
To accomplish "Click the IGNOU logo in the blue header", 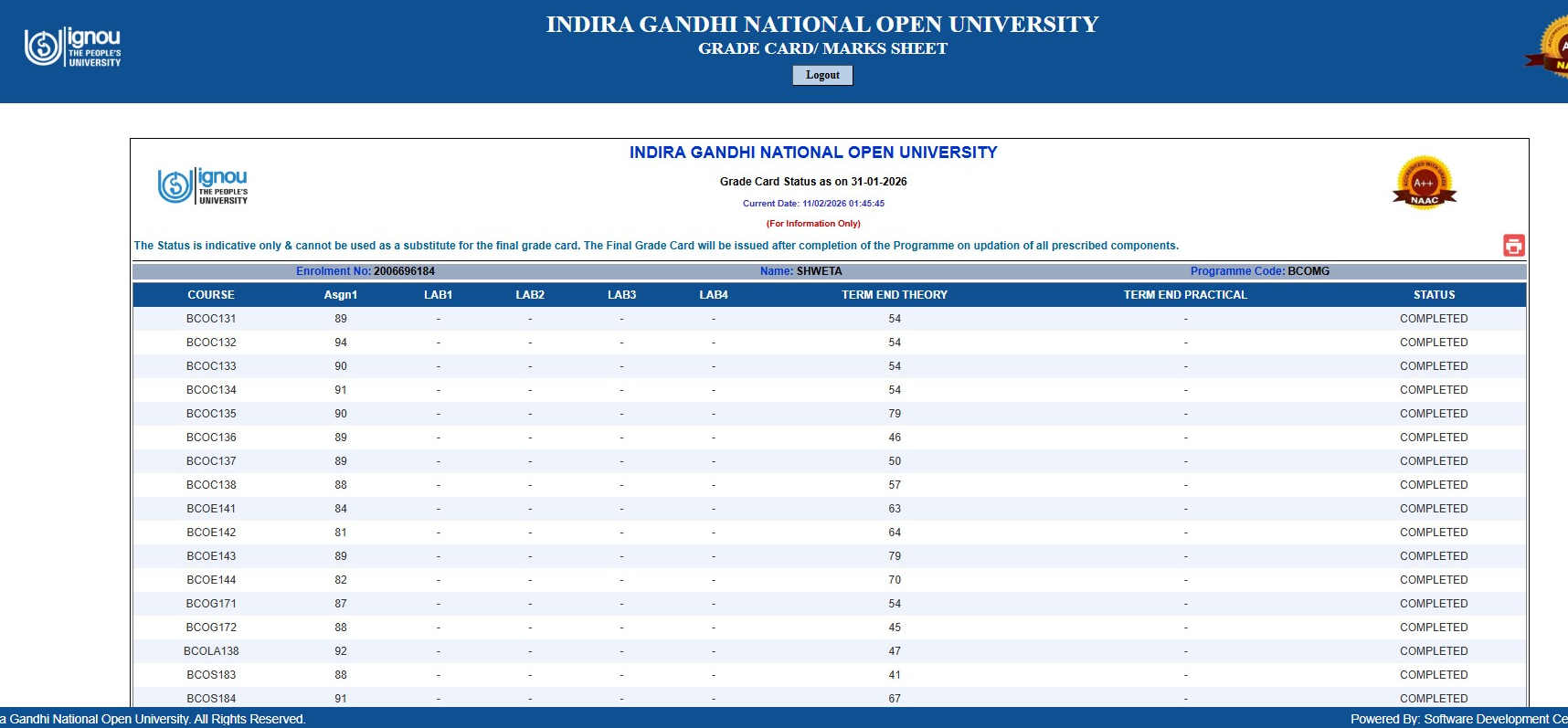I will (73, 47).
